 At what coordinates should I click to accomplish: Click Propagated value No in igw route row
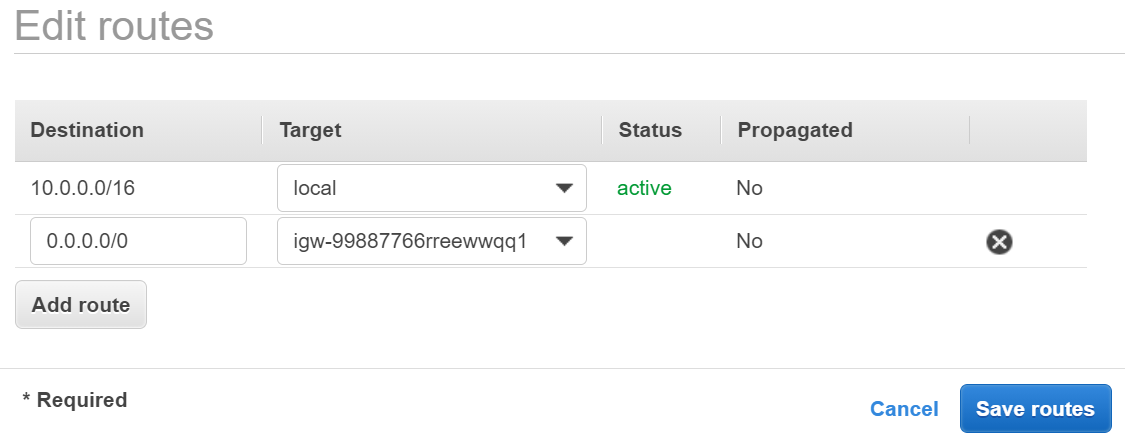749,242
